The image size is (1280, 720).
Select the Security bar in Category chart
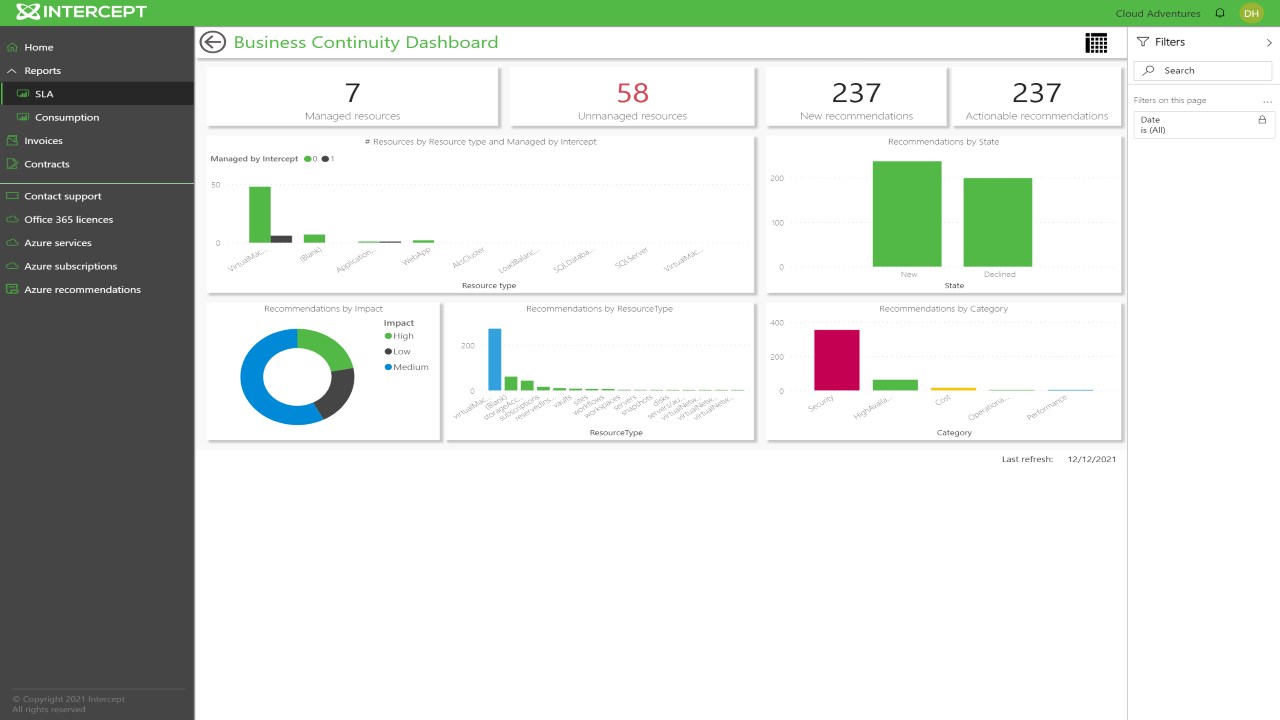point(836,360)
